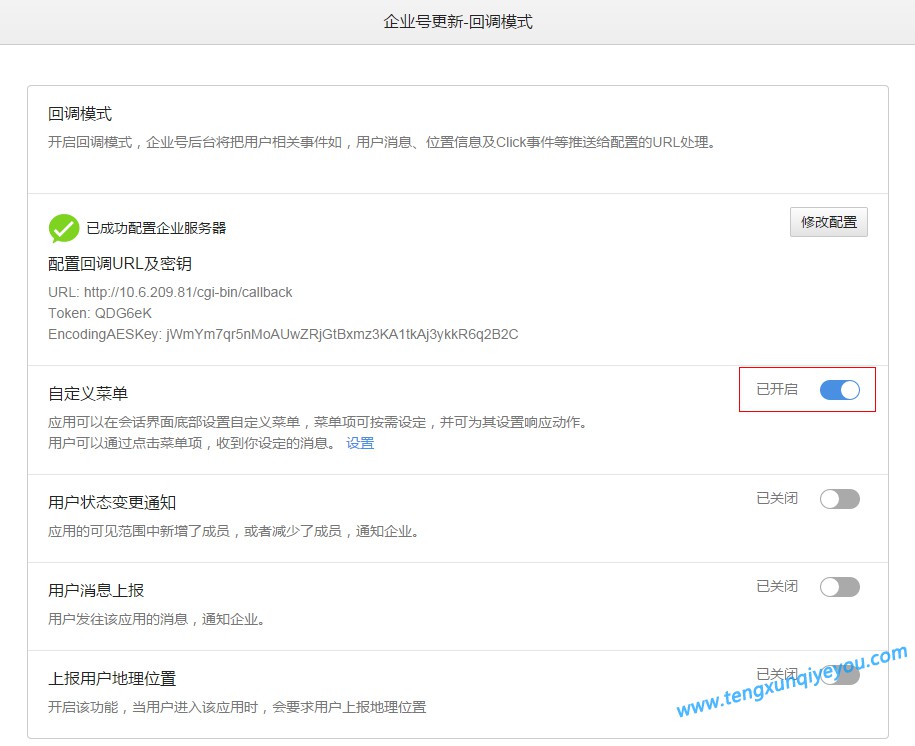This screenshot has height=746, width=915.
Task: Click the 自定义菜单 heading
Action: (x=88, y=393)
